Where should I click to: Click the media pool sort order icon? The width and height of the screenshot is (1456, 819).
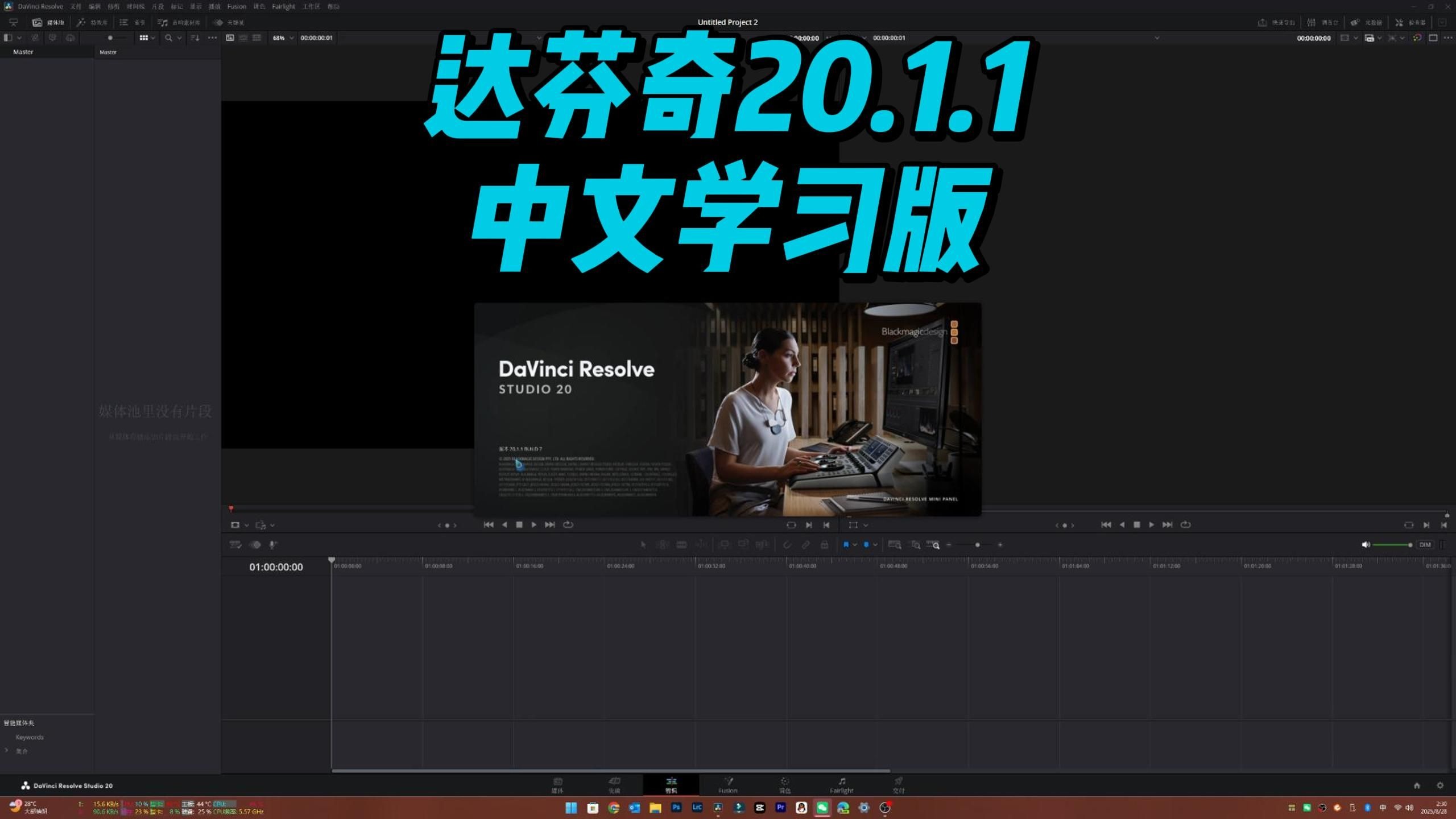(x=195, y=38)
